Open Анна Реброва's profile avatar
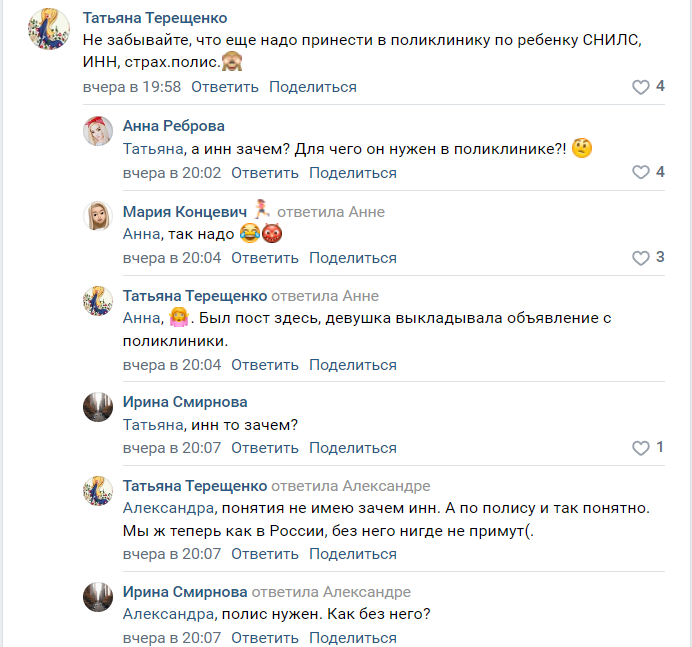Image resolution: width=692 pixels, height=647 pixels. tap(97, 131)
